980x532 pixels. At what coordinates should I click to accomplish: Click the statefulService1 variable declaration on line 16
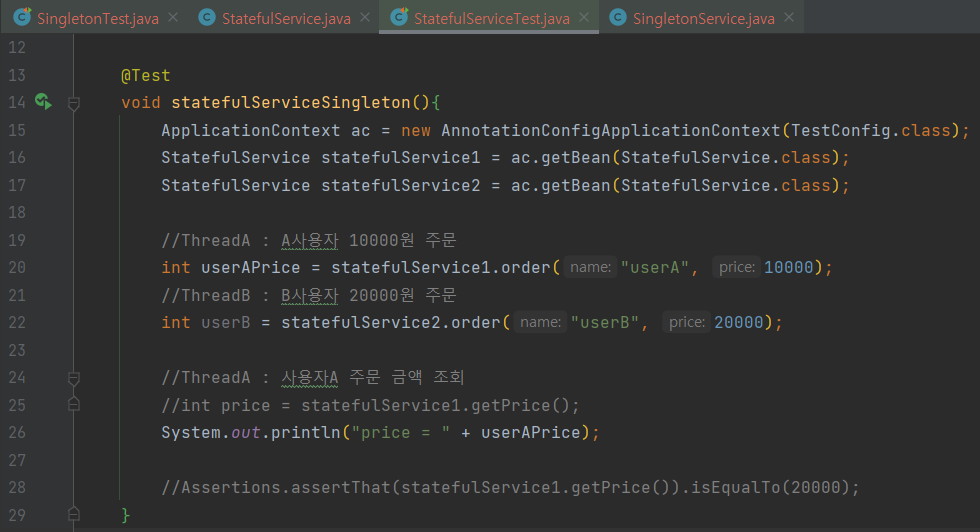401,158
